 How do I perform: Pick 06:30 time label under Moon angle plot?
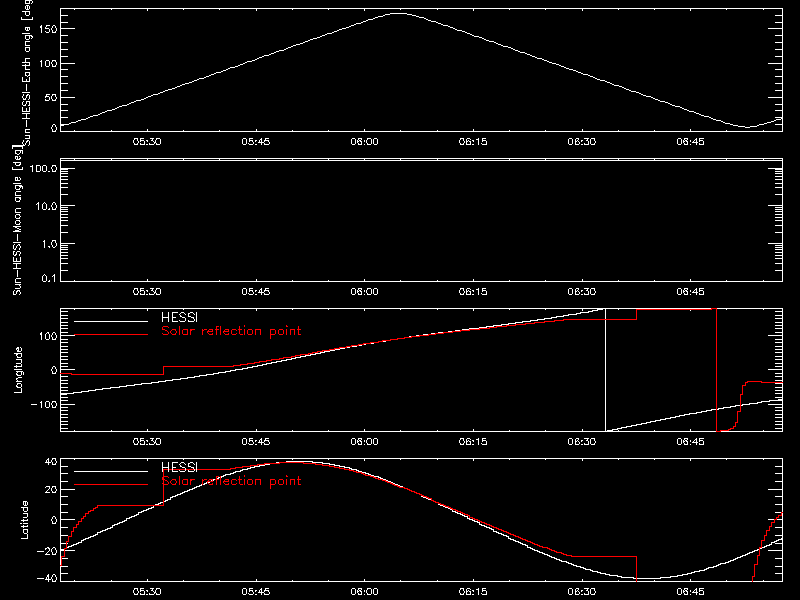[x=582, y=292]
